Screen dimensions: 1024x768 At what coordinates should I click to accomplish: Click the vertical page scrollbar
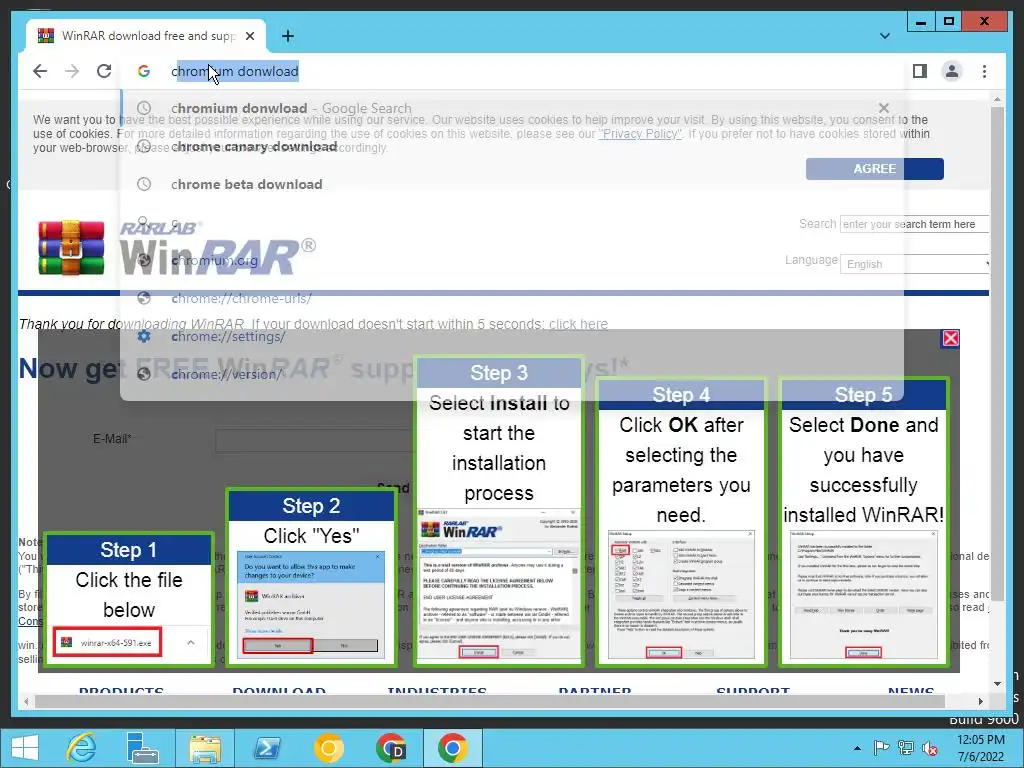tap(997, 353)
